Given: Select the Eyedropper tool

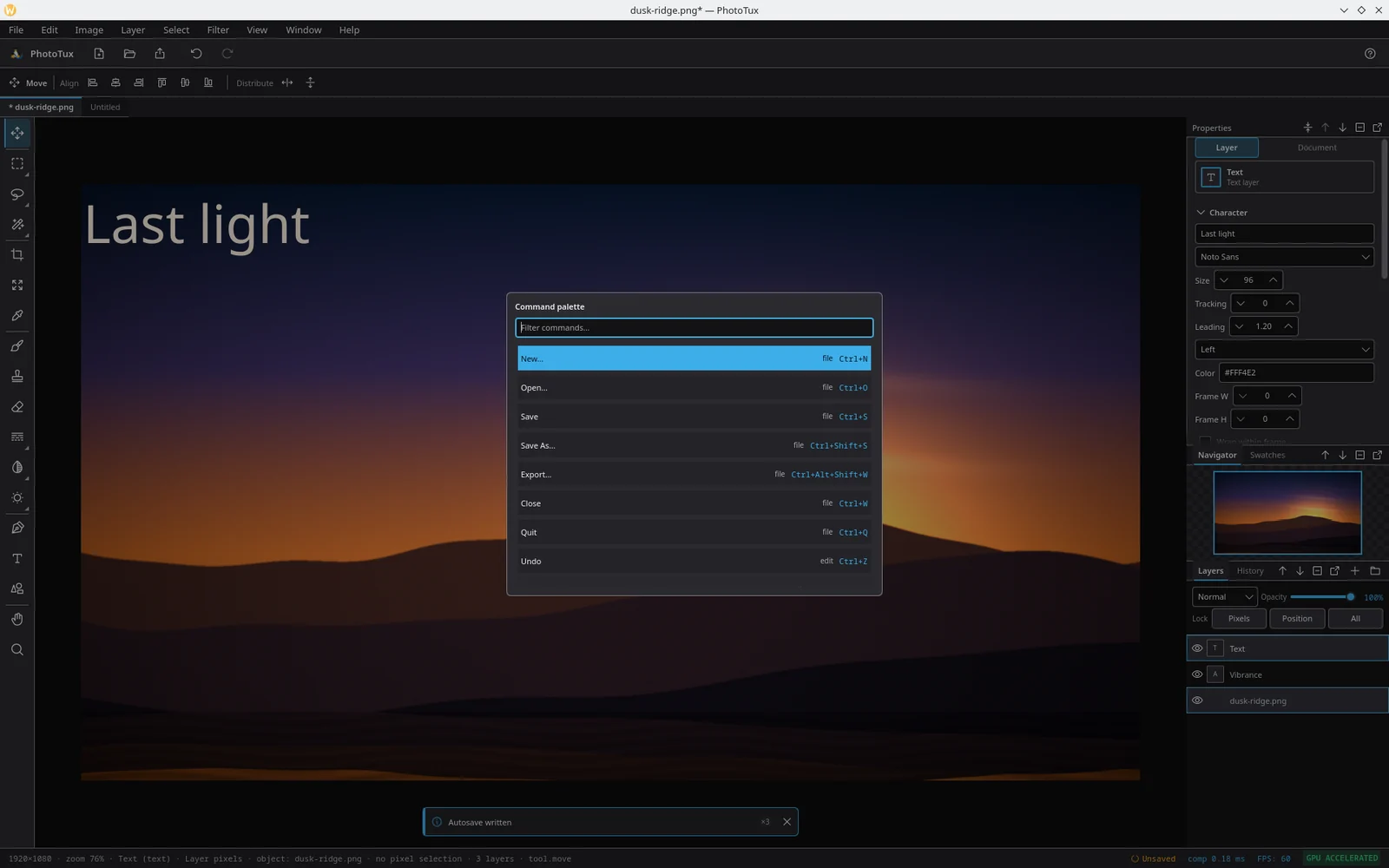Looking at the screenshot, I should coord(17,316).
